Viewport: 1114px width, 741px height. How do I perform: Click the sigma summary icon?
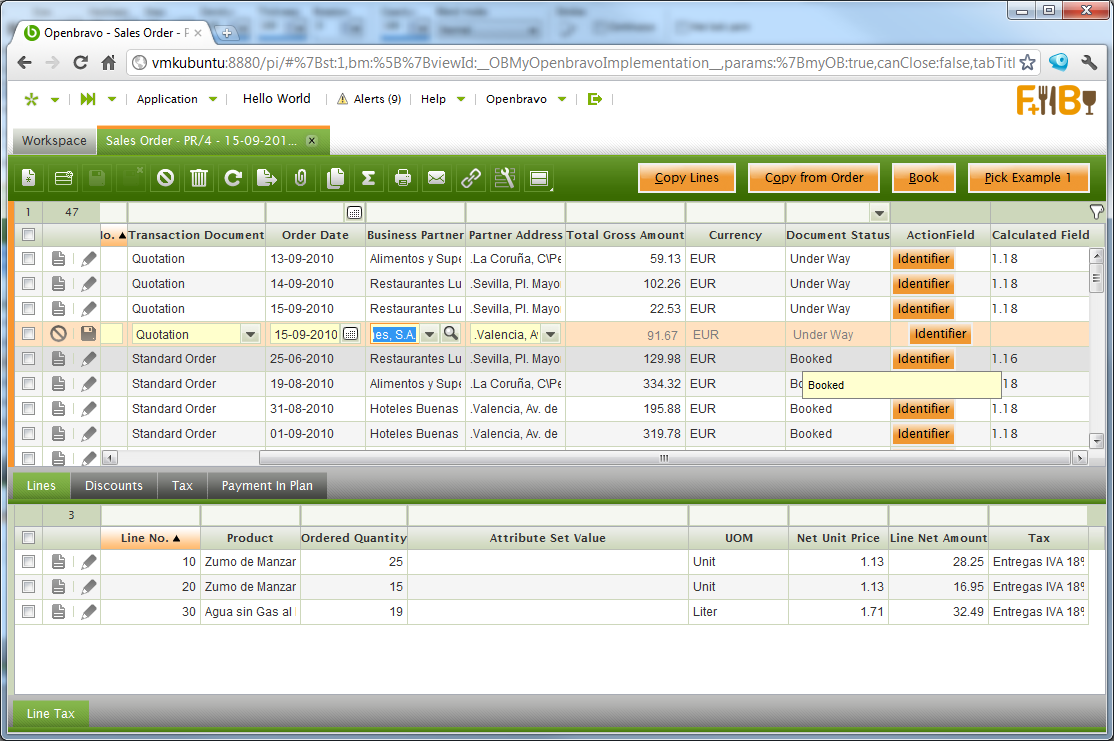tap(368, 178)
